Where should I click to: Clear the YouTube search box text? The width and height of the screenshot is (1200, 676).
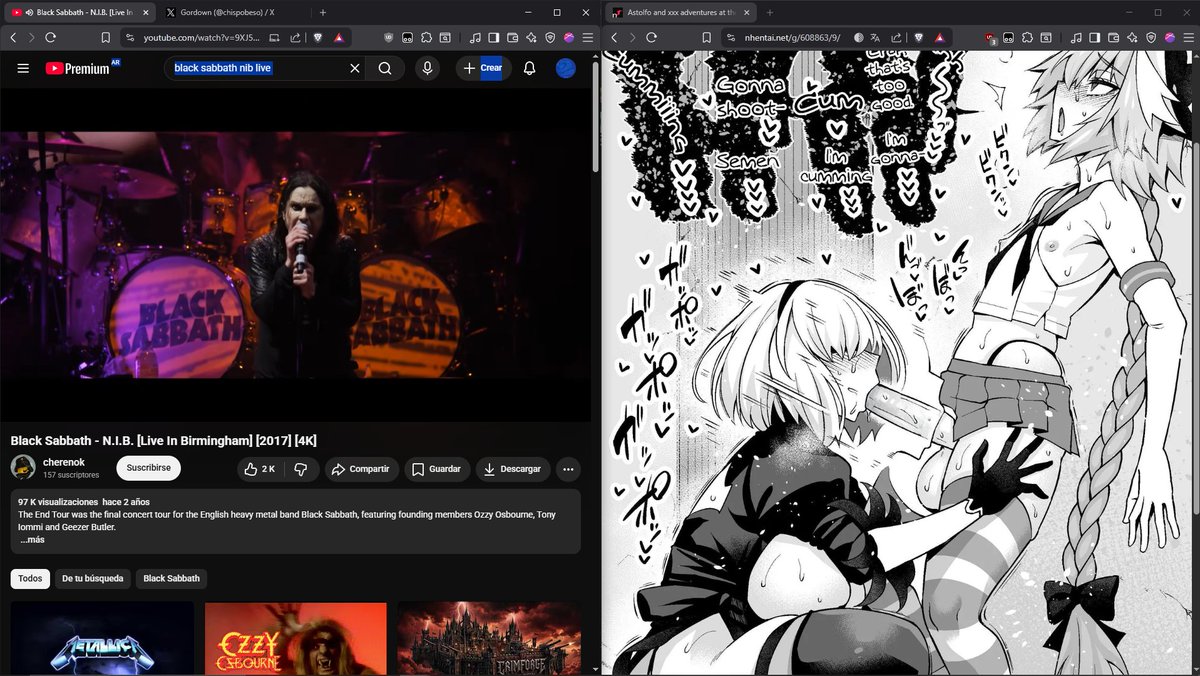pos(354,68)
